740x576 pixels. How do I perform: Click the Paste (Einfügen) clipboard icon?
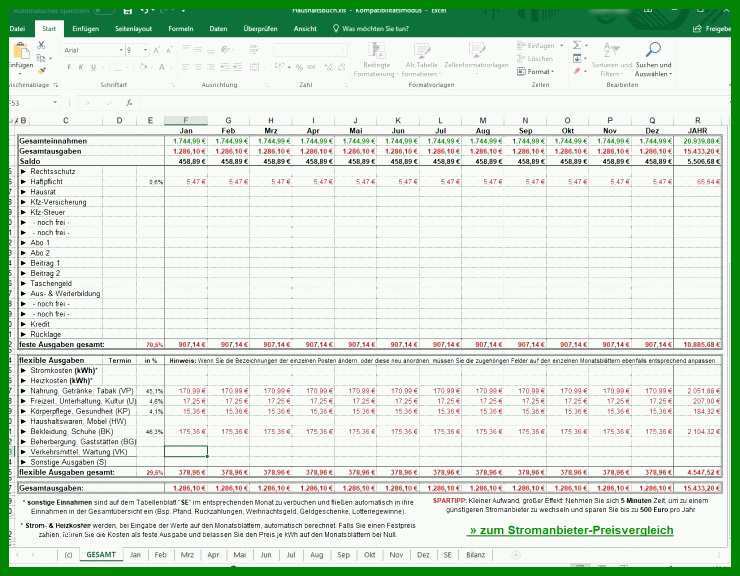point(20,51)
